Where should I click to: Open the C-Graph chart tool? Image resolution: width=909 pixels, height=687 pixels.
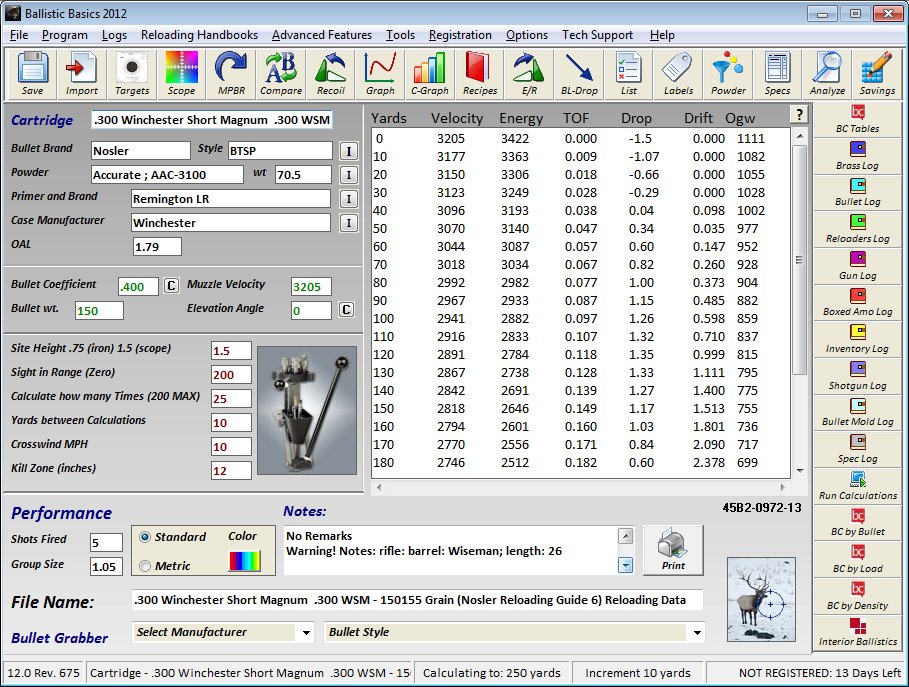tap(430, 74)
